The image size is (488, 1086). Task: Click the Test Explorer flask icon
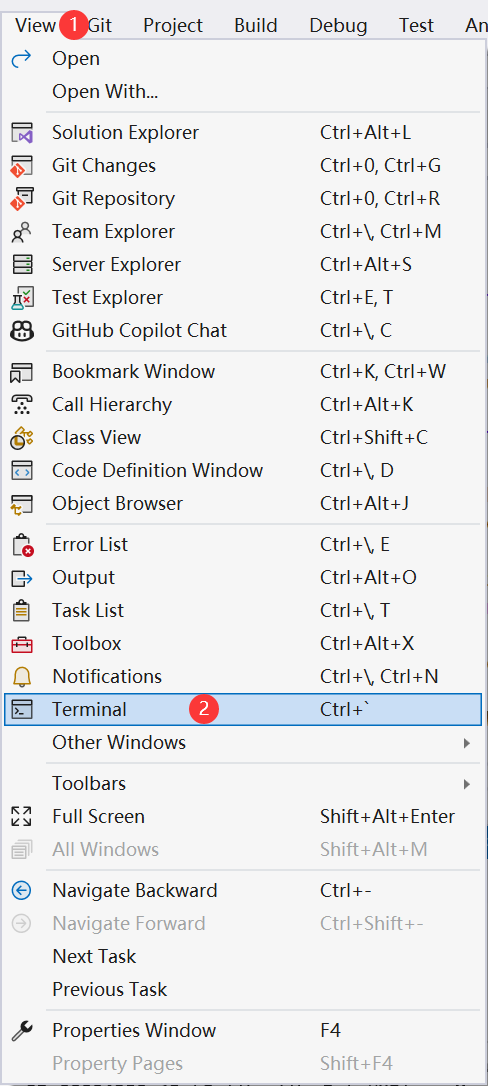click(22, 298)
